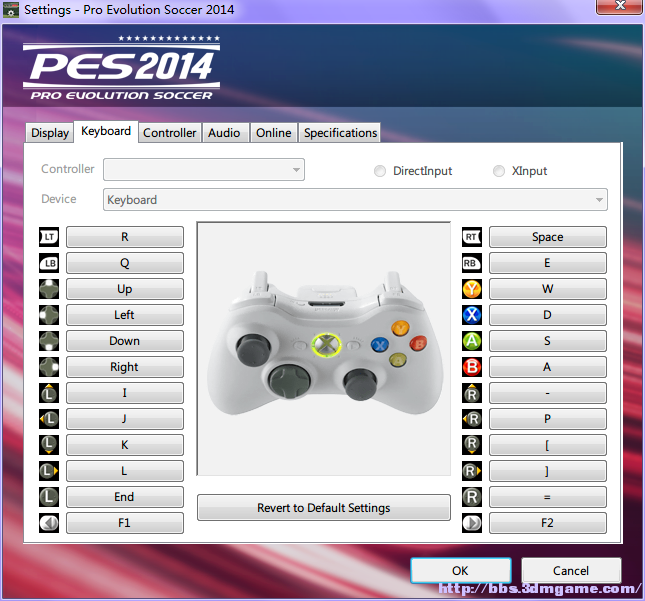Close the Settings window
Viewport: 645px width, 601px height.
pos(619,6)
